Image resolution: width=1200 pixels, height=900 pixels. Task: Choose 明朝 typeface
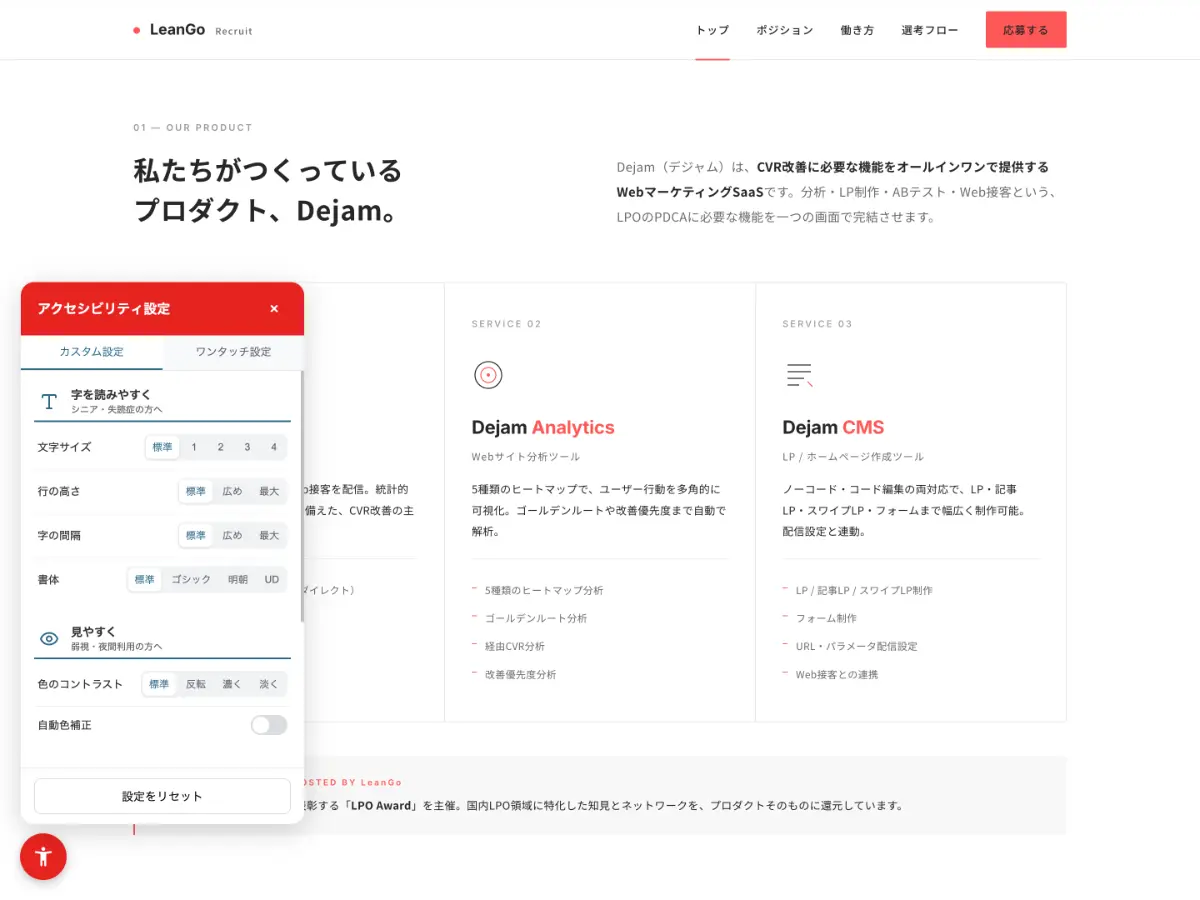[x=238, y=579]
